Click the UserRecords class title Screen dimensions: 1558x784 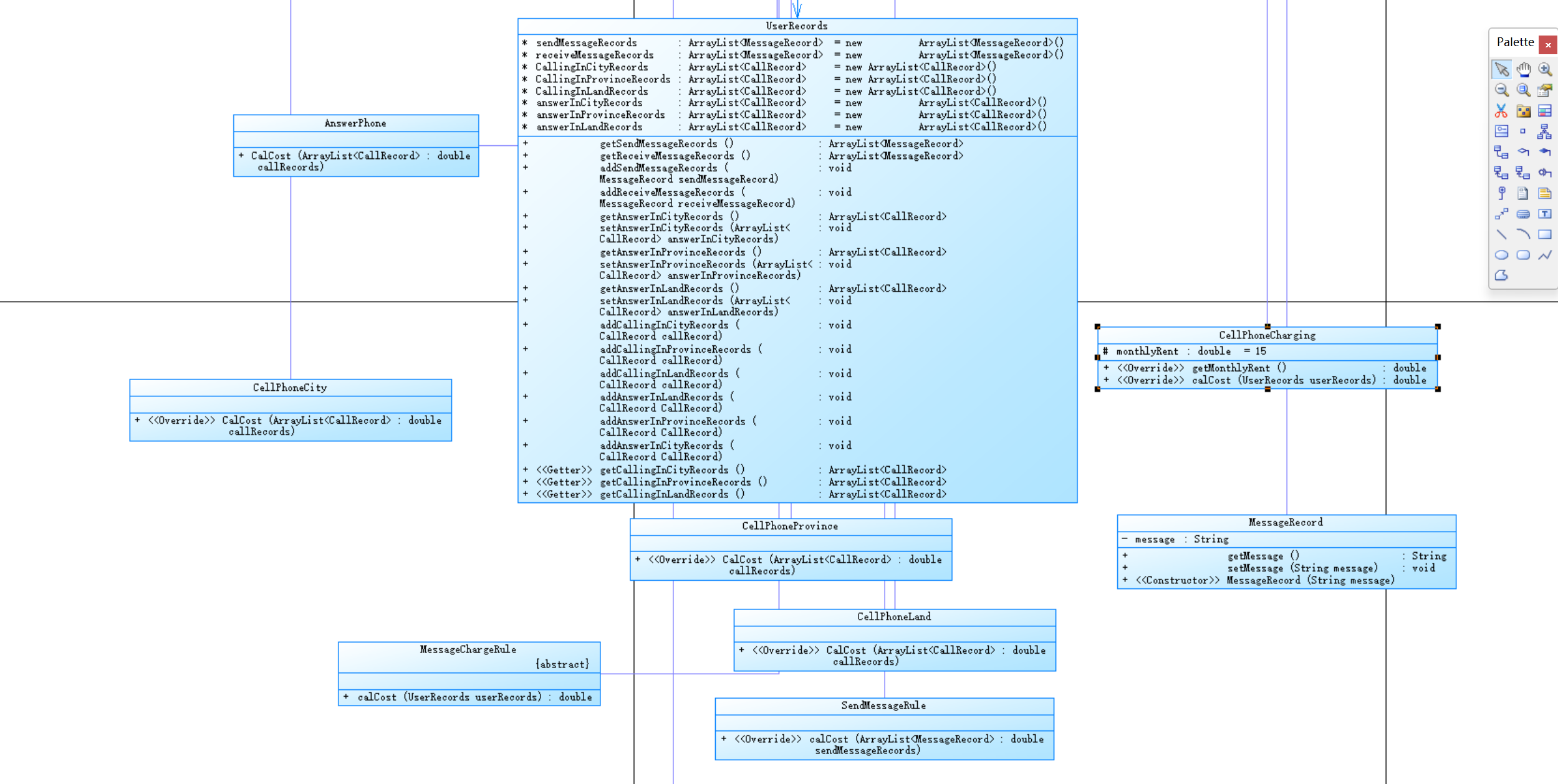pos(796,26)
